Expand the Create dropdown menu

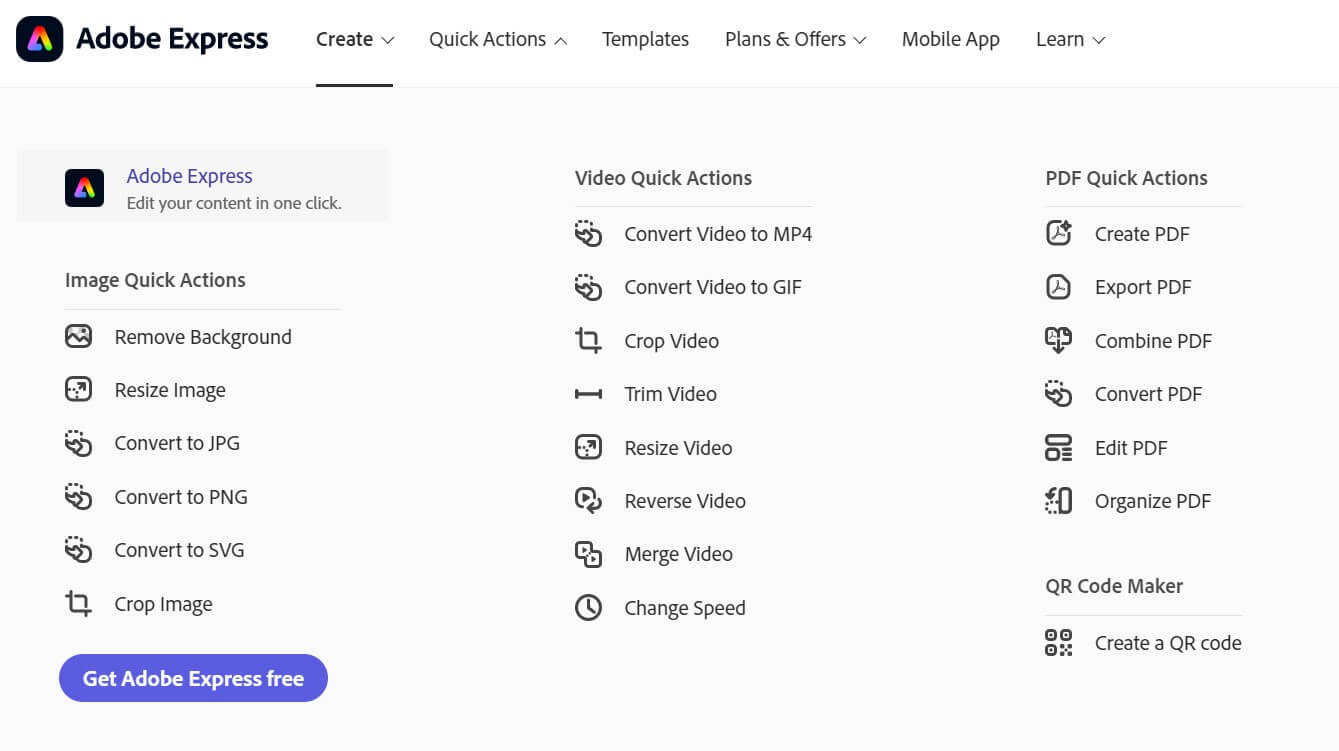point(354,40)
